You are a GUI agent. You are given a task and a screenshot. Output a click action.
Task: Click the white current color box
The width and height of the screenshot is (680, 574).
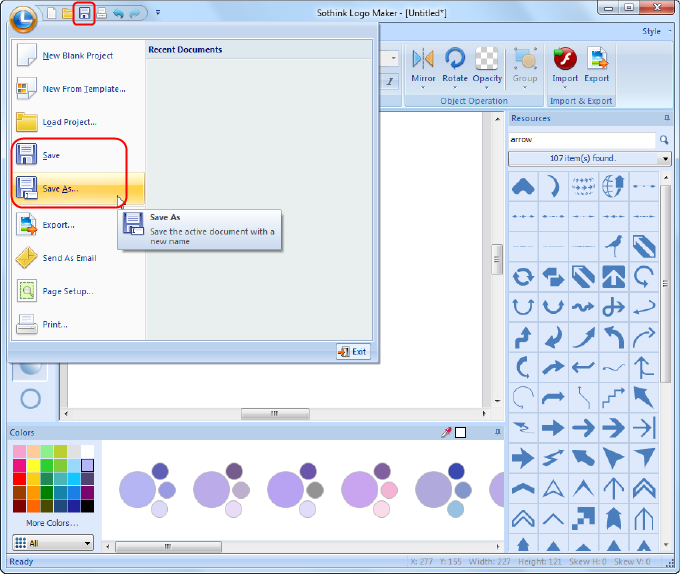[x=461, y=433]
